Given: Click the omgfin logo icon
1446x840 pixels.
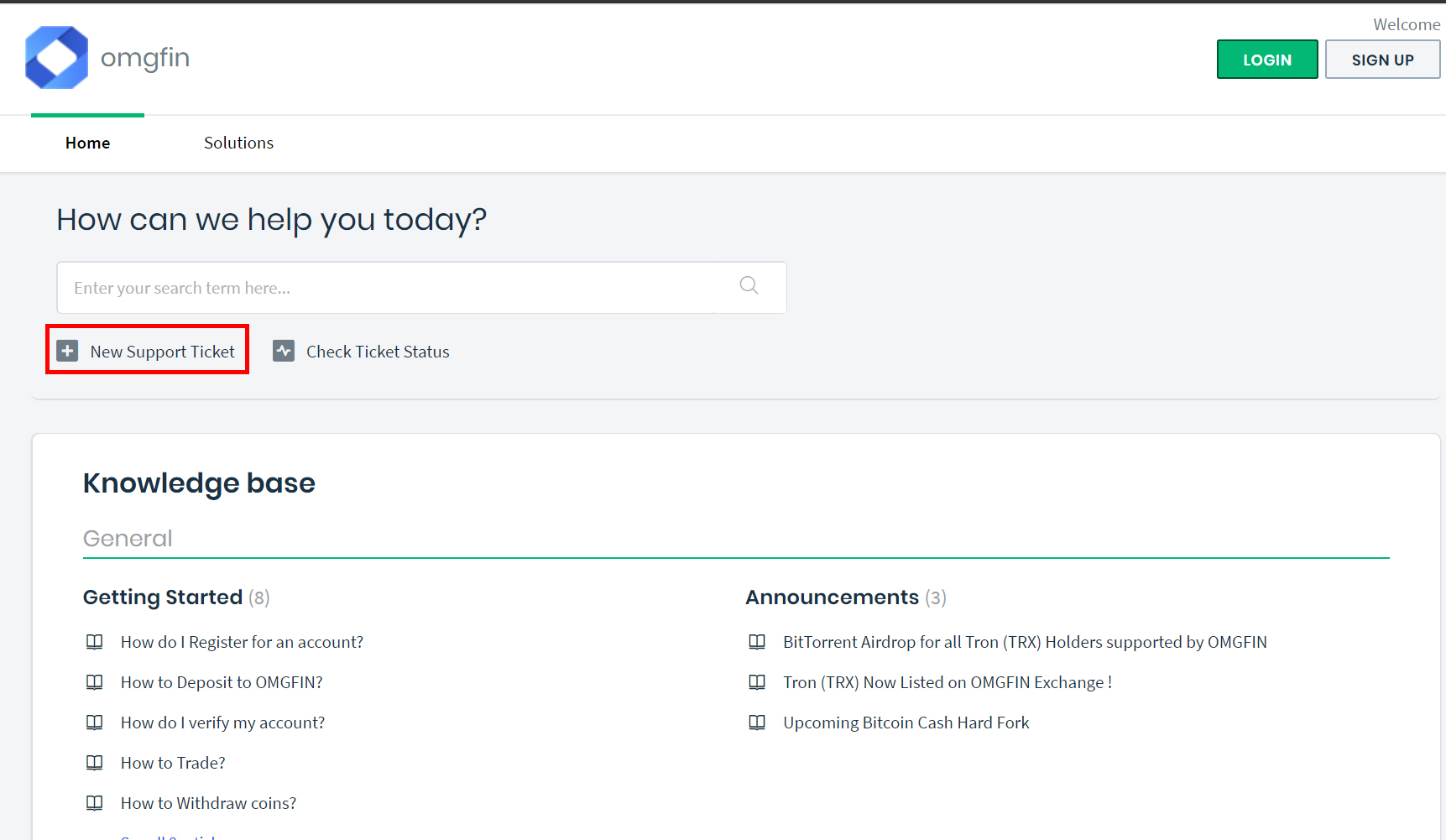Looking at the screenshot, I should pos(56,57).
